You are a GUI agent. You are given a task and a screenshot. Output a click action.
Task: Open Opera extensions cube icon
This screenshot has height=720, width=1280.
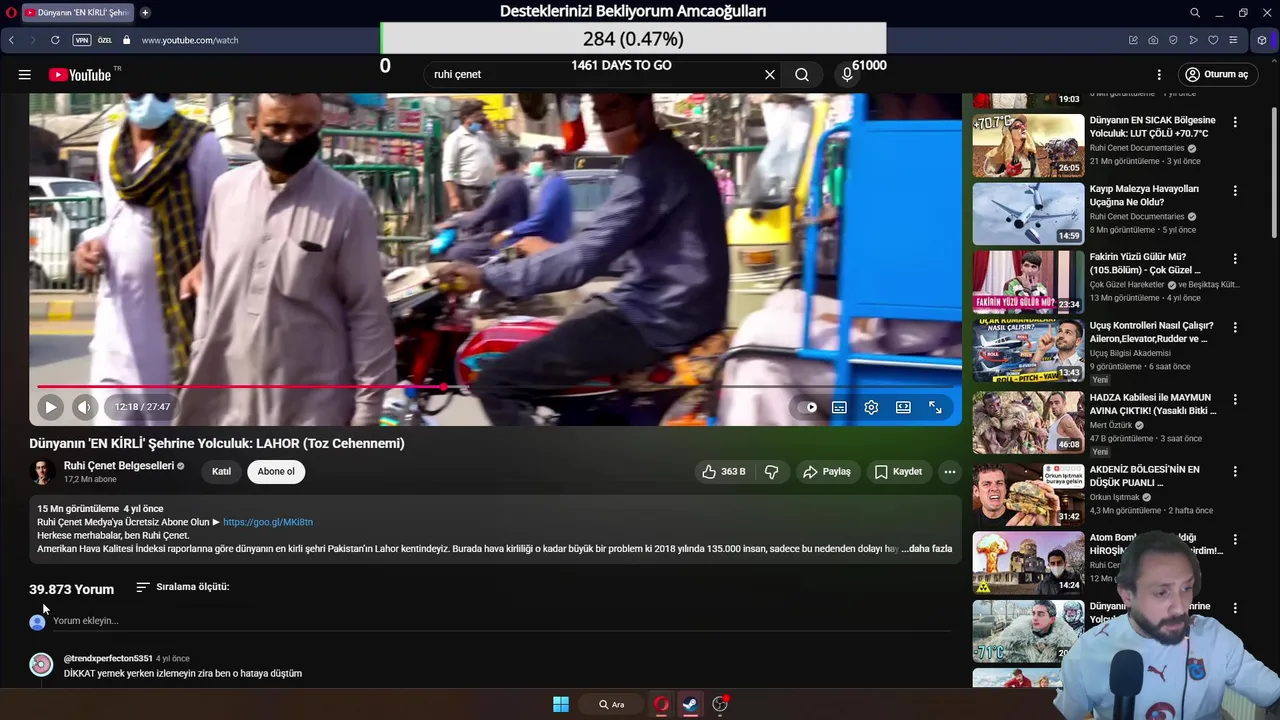coord(1262,40)
